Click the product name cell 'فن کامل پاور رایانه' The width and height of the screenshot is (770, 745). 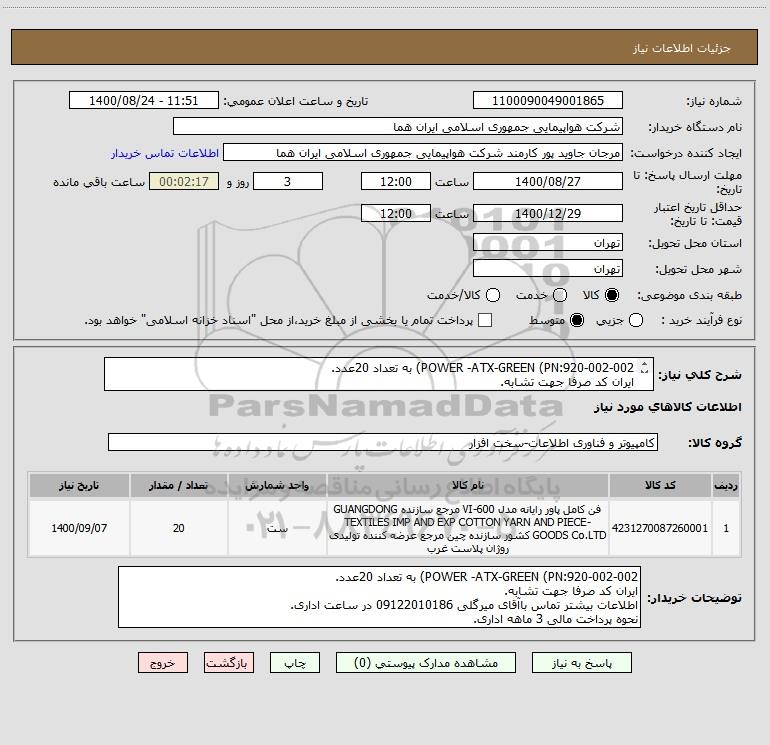coord(468,528)
